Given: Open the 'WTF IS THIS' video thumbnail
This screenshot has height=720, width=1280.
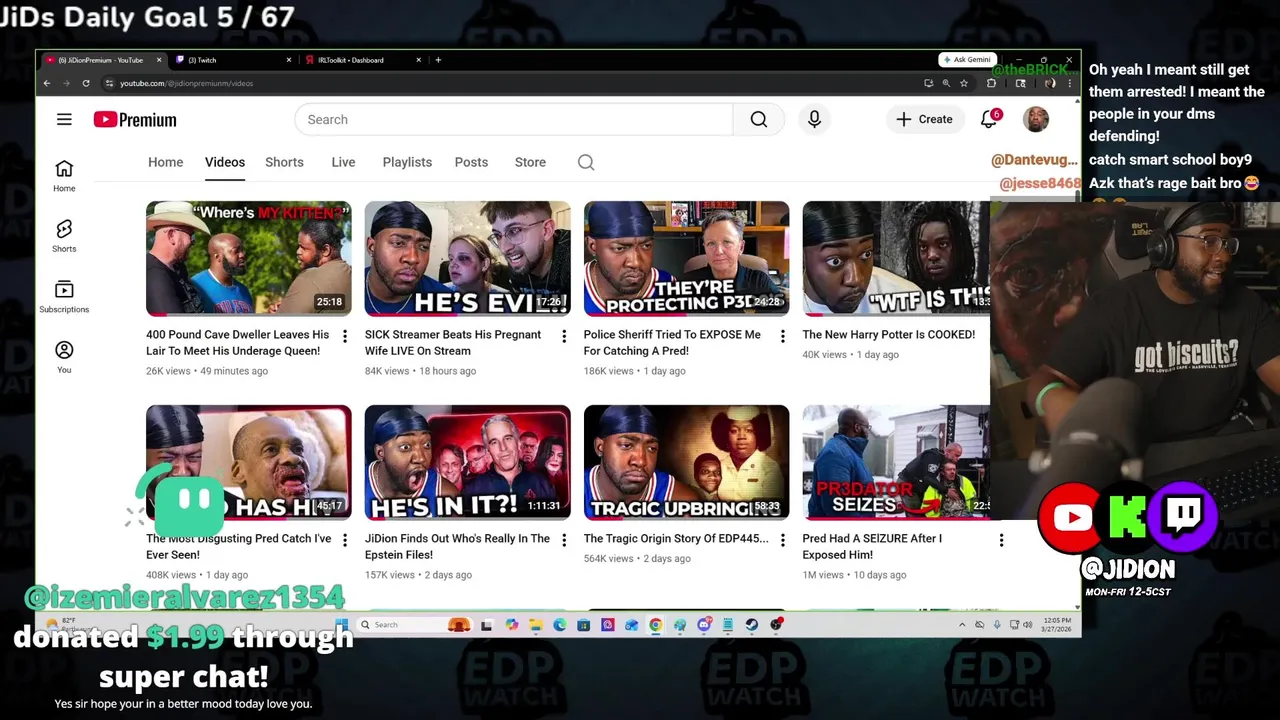Looking at the screenshot, I should (896, 258).
